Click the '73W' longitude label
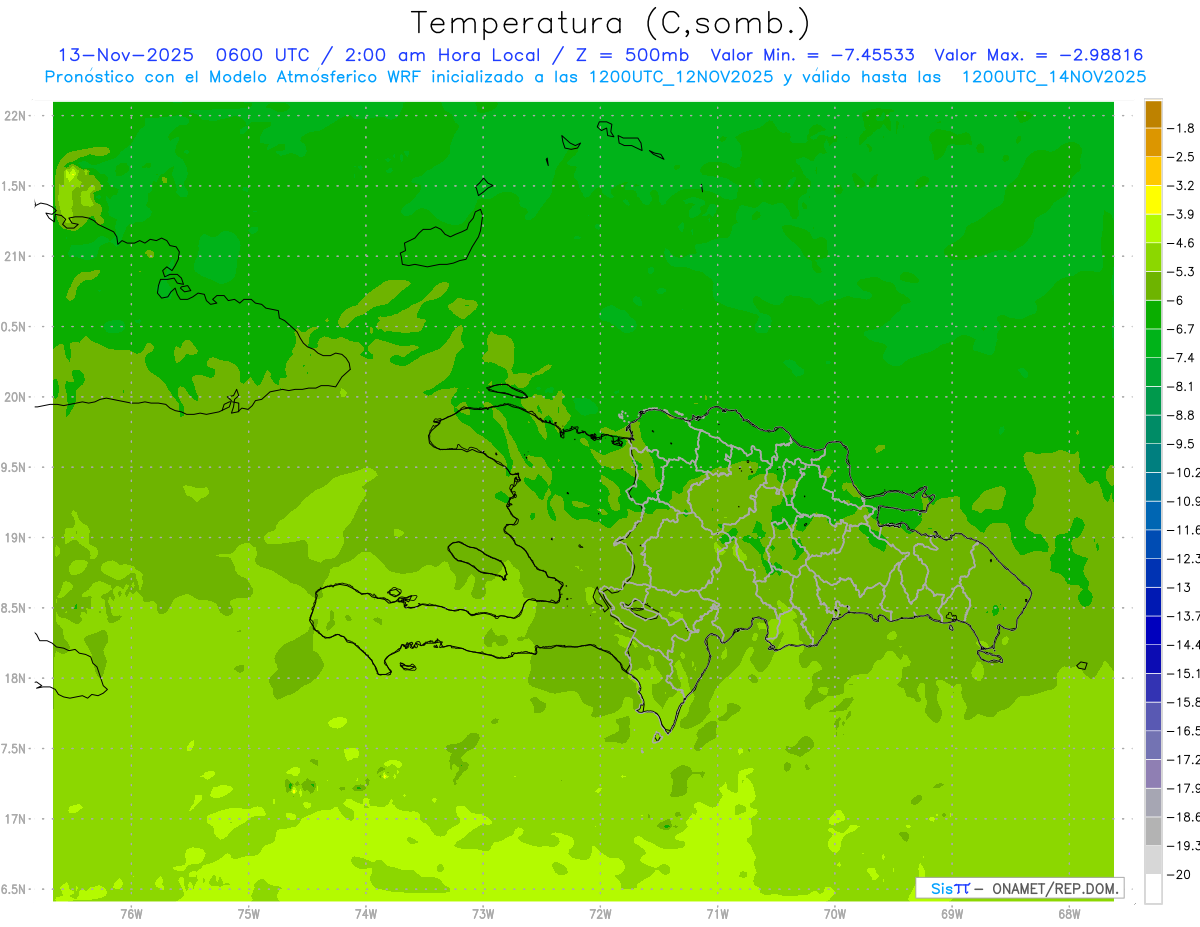 [x=483, y=913]
